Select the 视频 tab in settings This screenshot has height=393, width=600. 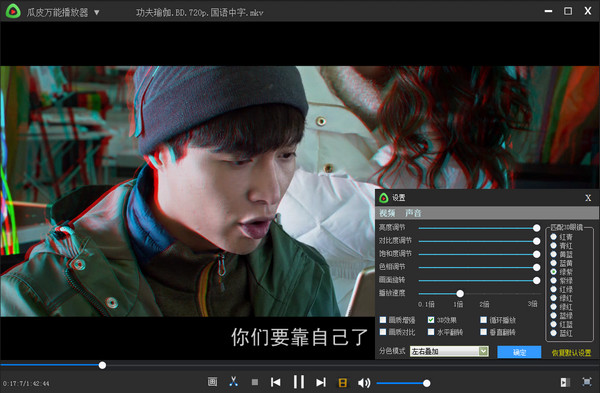[387, 213]
